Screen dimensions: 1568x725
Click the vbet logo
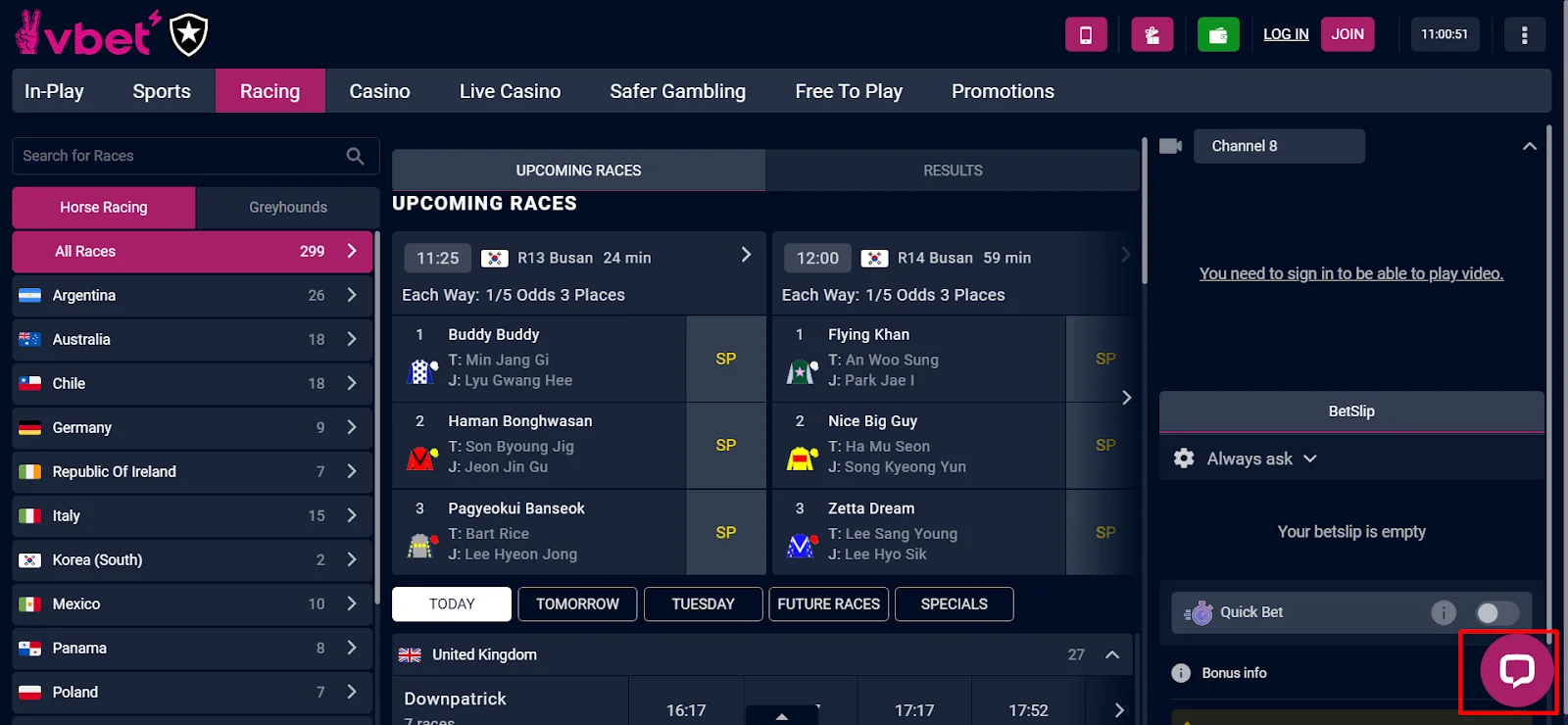88,34
